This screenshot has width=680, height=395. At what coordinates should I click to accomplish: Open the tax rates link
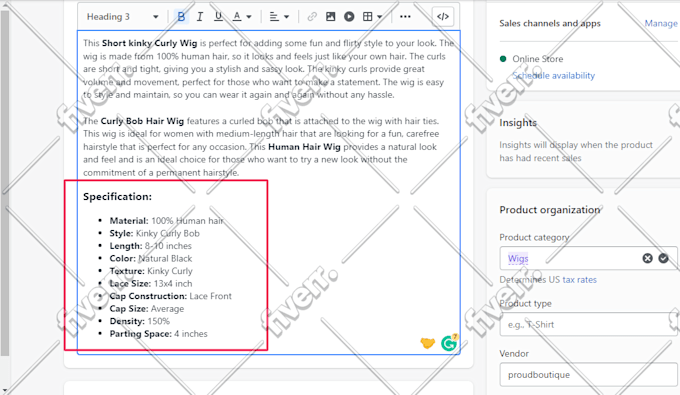coord(579,280)
